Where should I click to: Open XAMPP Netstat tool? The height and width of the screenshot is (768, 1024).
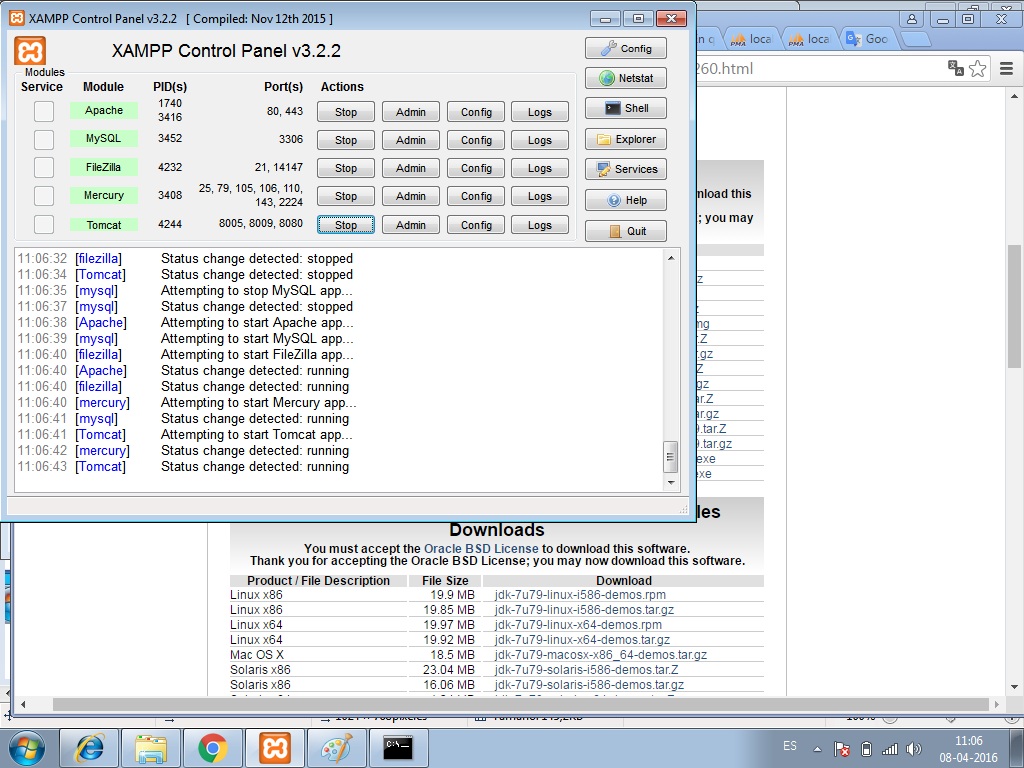pos(626,78)
